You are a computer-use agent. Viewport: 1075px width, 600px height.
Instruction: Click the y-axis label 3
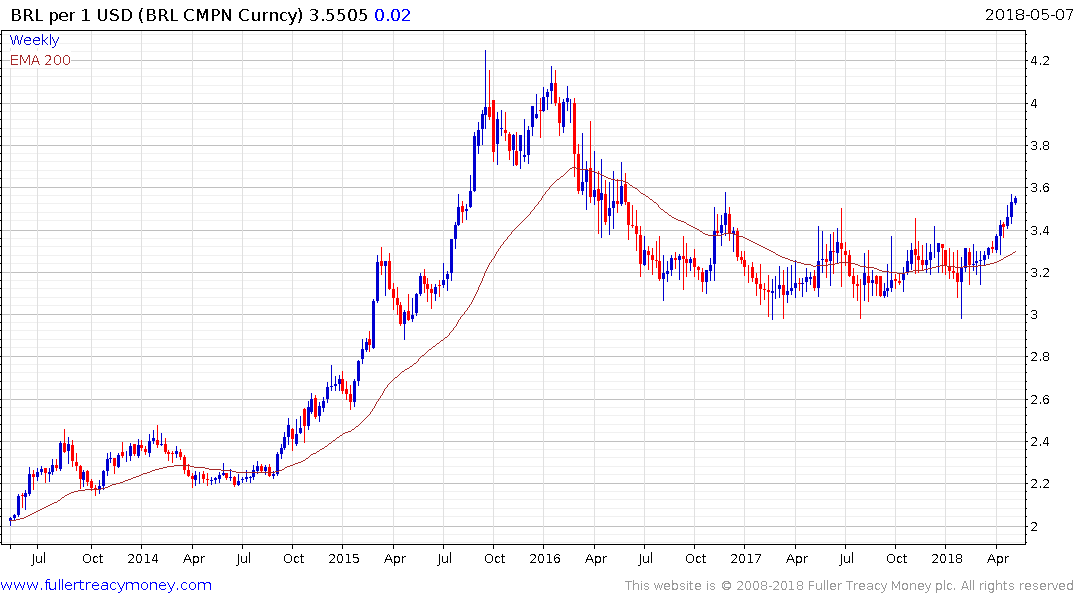pos(1034,315)
